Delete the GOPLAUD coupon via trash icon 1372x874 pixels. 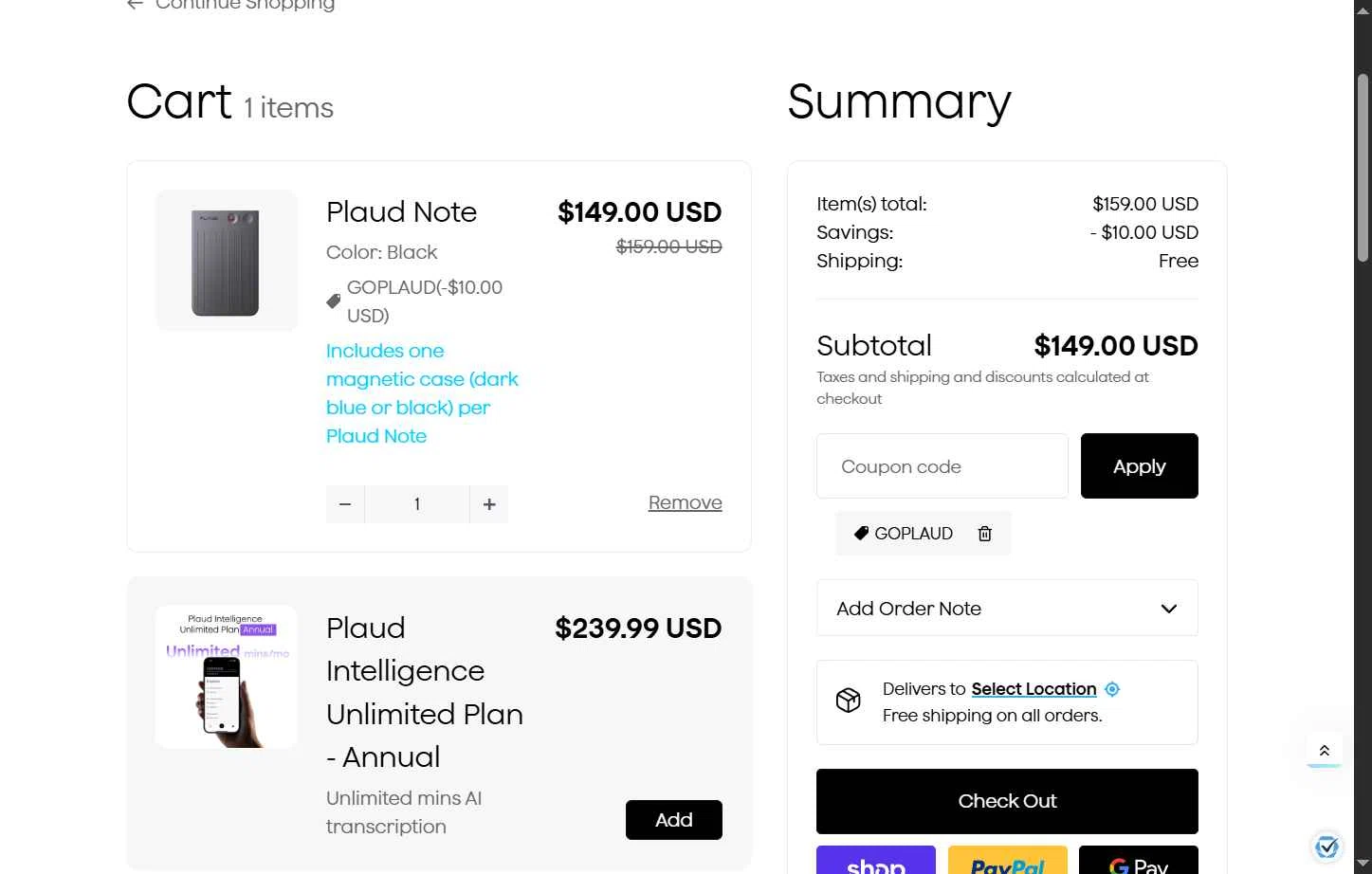pos(985,534)
